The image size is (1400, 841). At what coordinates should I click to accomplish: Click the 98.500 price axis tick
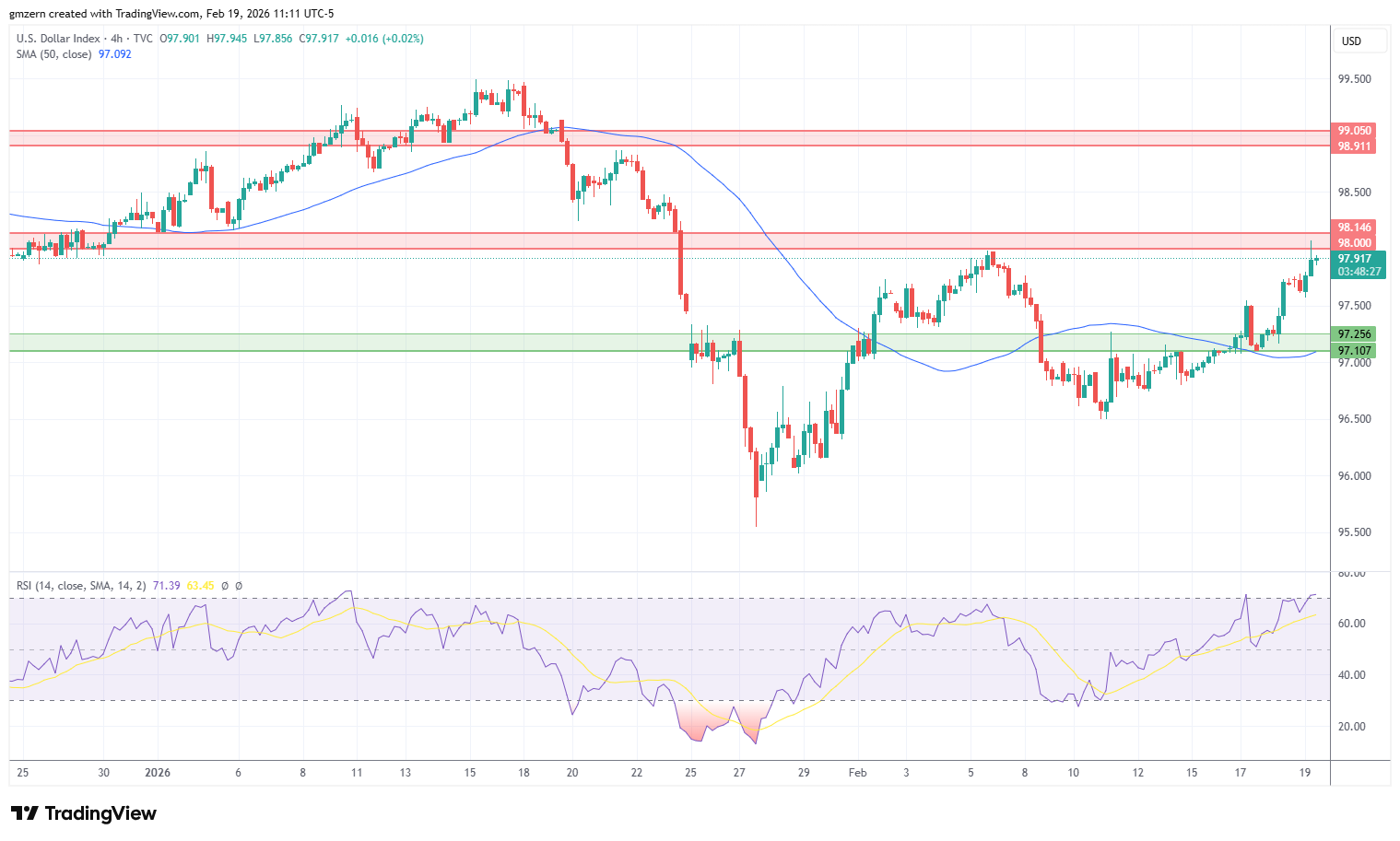click(1354, 193)
